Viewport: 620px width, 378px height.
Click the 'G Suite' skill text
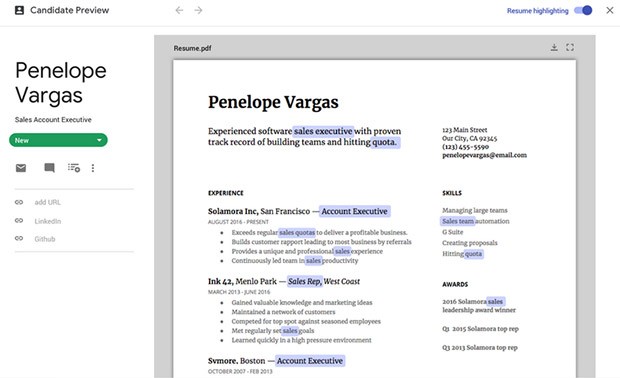click(453, 232)
